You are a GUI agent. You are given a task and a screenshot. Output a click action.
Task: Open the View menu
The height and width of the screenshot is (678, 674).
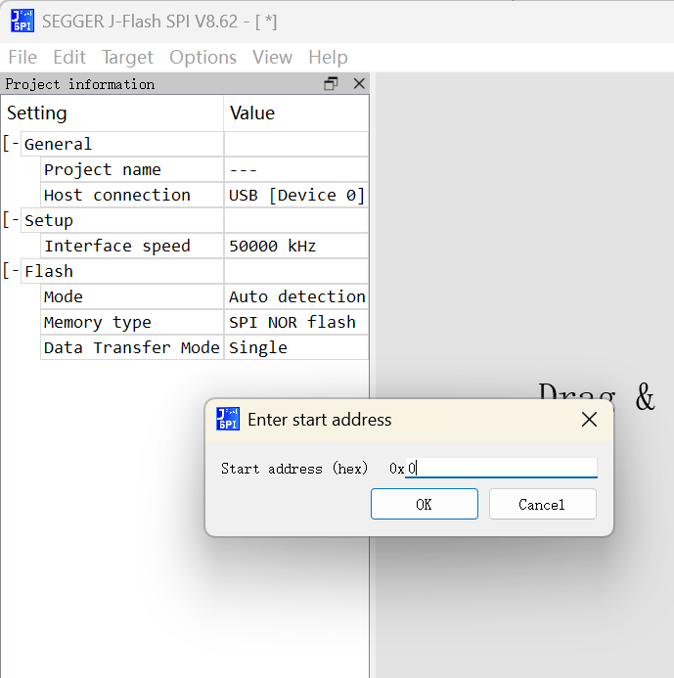click(x=272, y=57)
